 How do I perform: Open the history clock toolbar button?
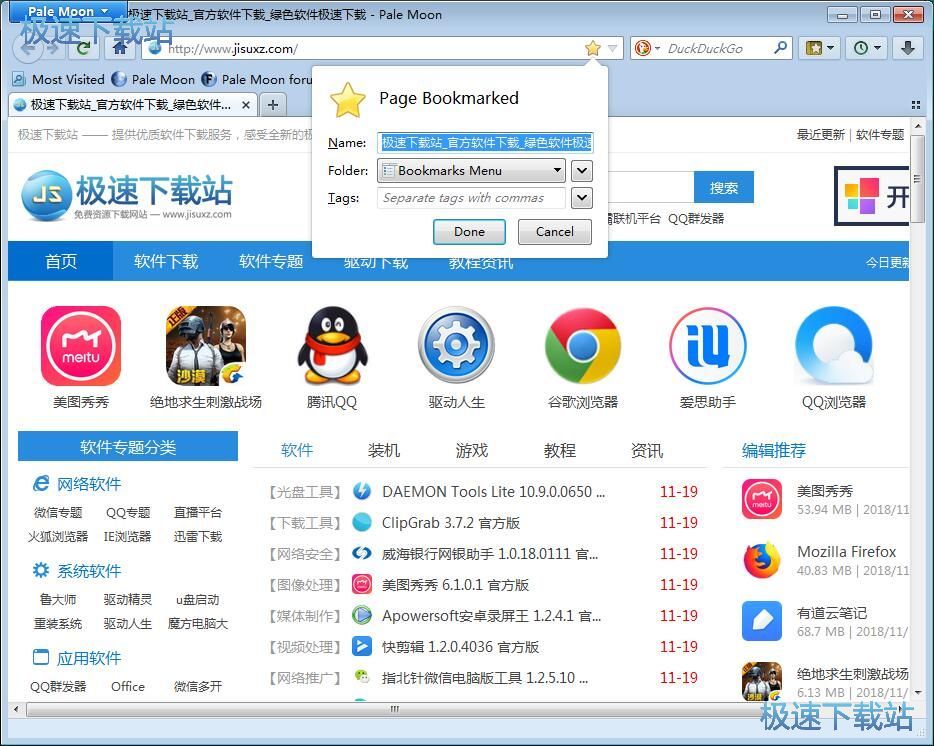(x=867, y=48)
